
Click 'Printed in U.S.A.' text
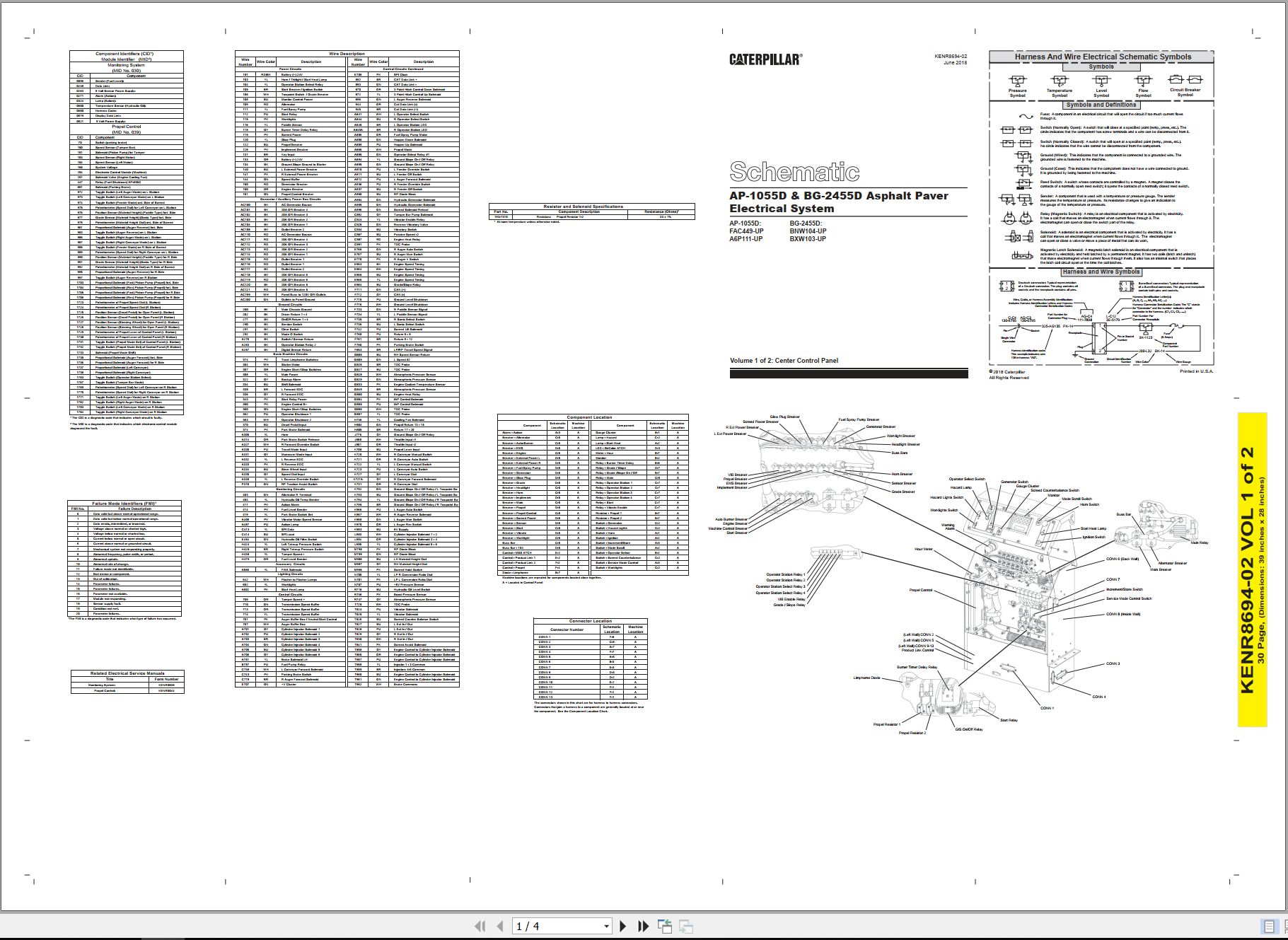click(x=1196, y=371)
